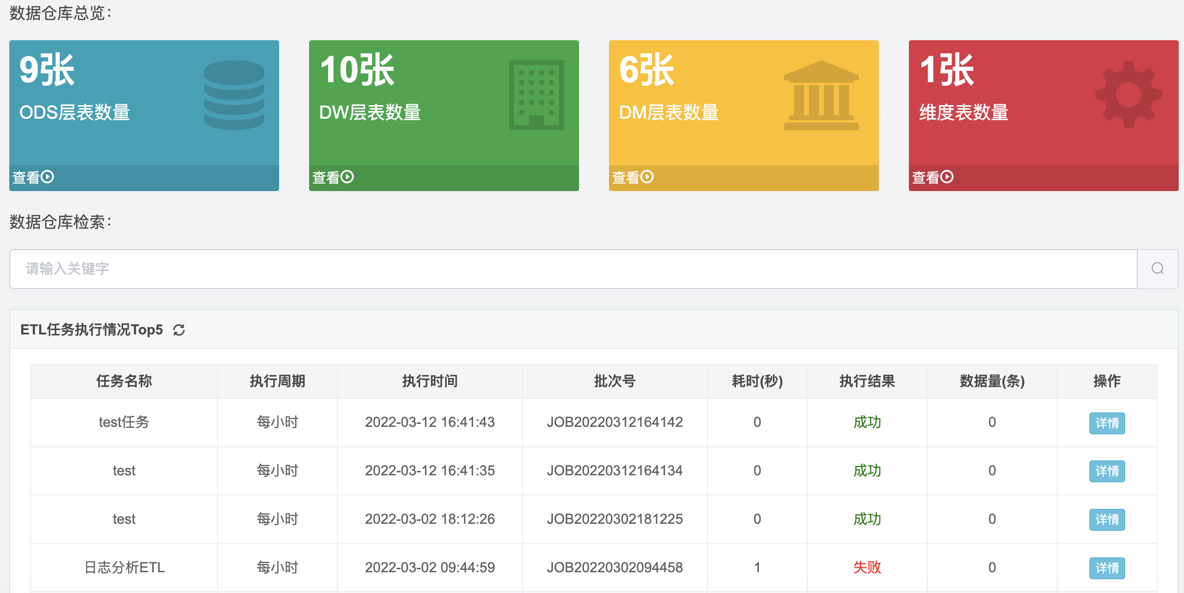Open 查看 link on 维度表数量 card
1184x593 pixels.
(933, 178)
